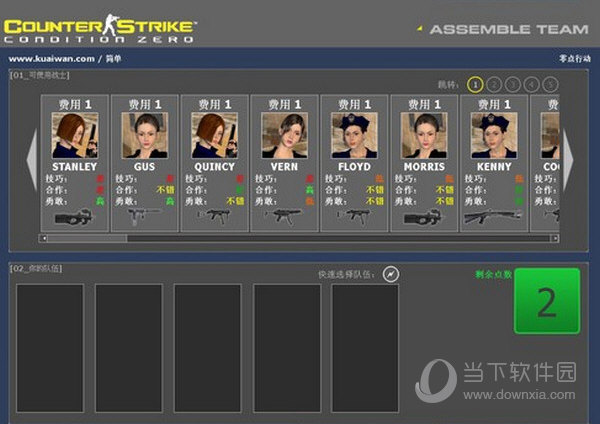Click the left carousel arrow

(32, 160)
